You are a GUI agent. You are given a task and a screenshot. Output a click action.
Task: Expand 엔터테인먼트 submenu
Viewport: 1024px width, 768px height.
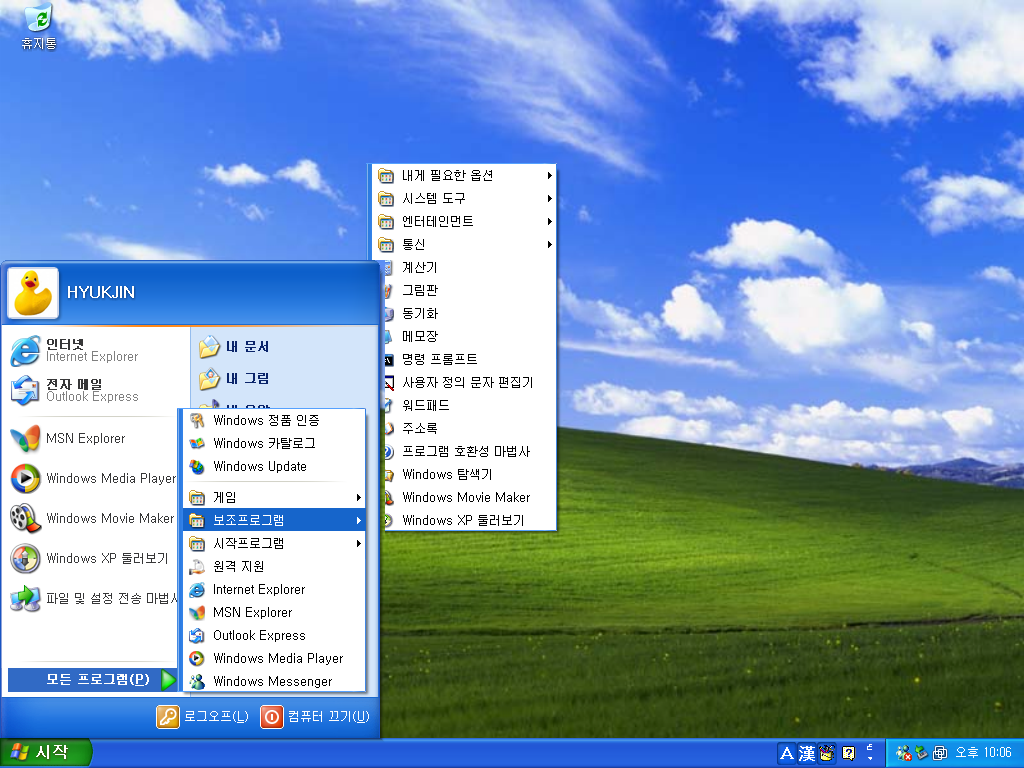(x=465, y=221)
